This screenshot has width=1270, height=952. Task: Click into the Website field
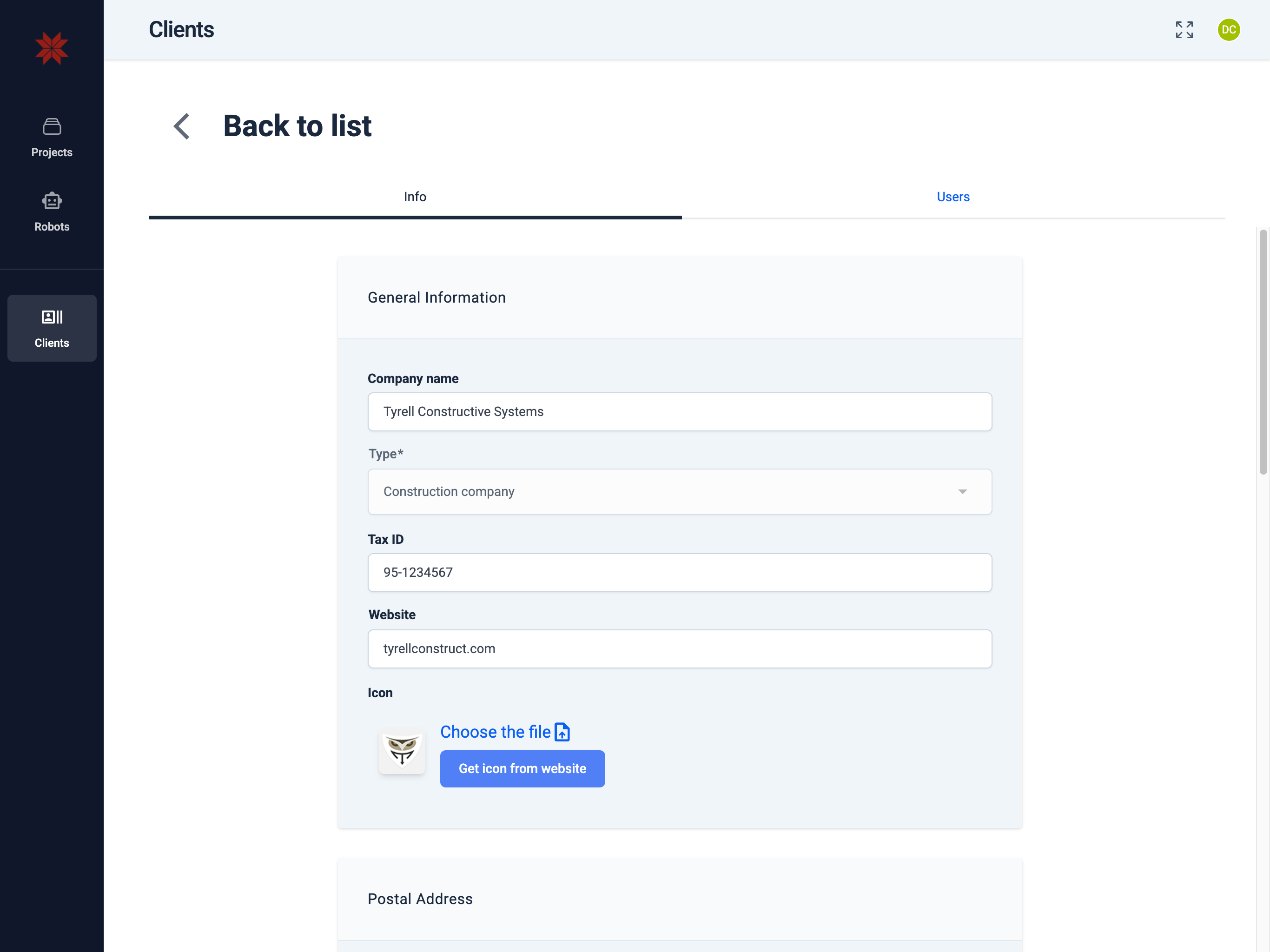pyautogui.click(x=679, y=649)
